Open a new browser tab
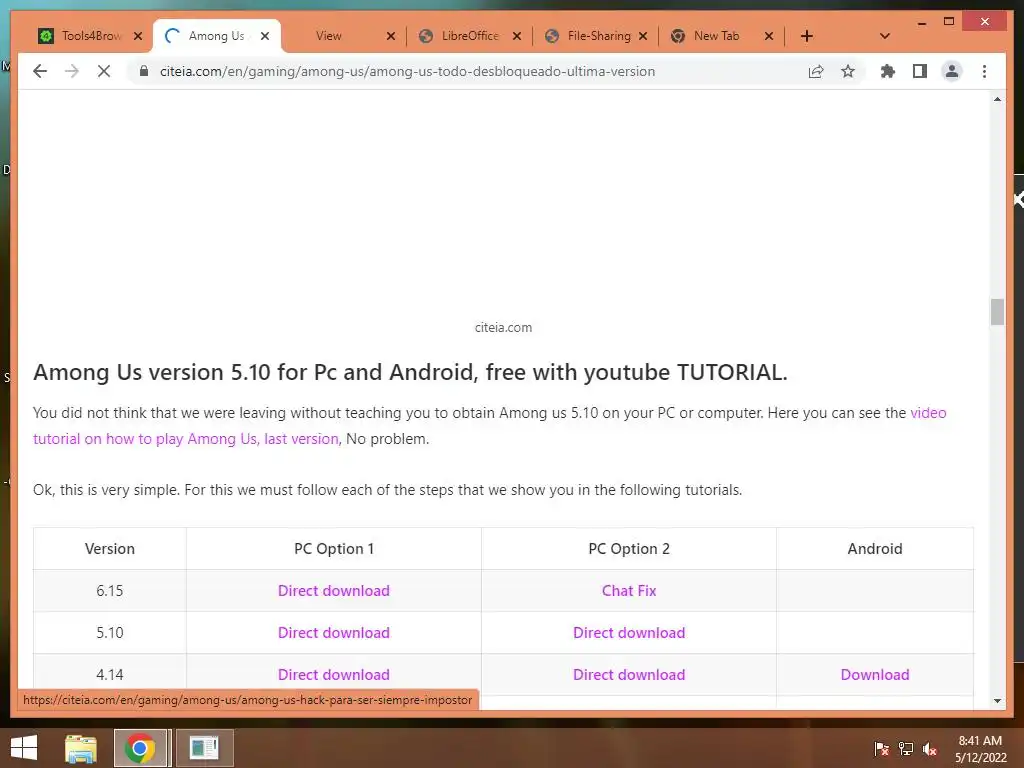Image resolution: width=1024 pixels, height=768 pixels. (x=807, y=36)
